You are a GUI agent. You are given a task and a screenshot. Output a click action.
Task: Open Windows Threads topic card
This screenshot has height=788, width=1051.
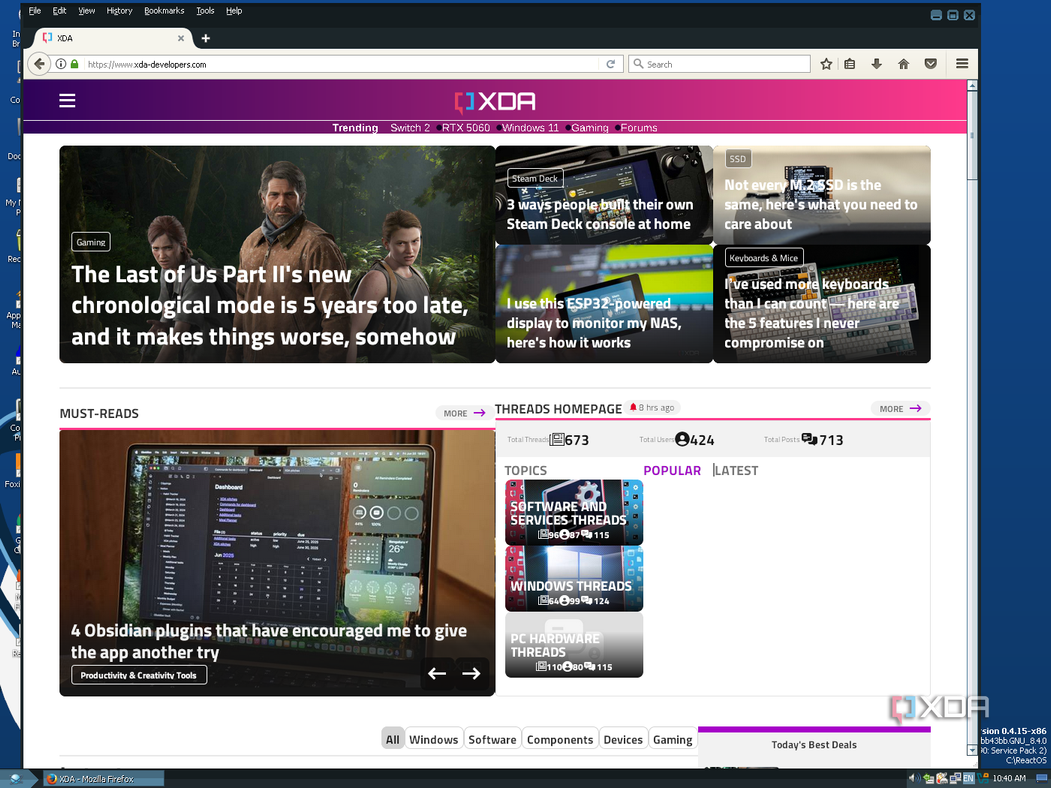[x=574, y=578]
